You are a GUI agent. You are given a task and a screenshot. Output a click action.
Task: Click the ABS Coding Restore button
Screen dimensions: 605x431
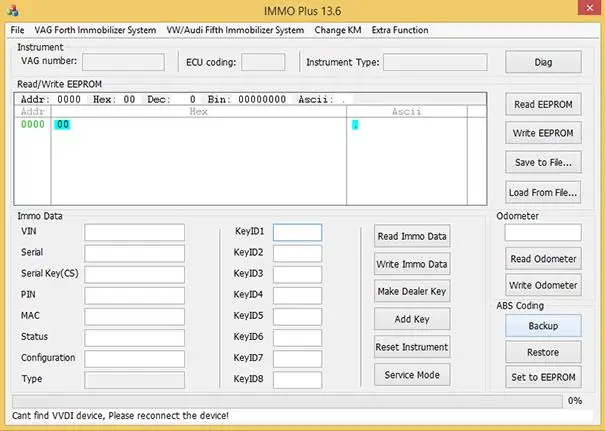pyautogui.click(x=543, y=352)
